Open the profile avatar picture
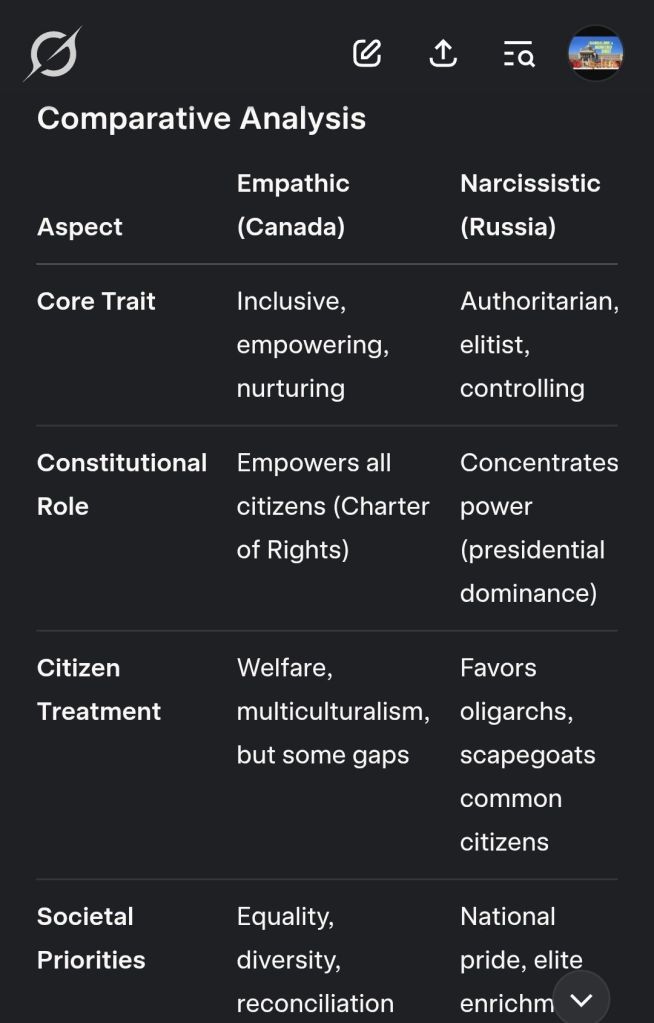This screenshot has height=1023, width=654. (596, 53)
